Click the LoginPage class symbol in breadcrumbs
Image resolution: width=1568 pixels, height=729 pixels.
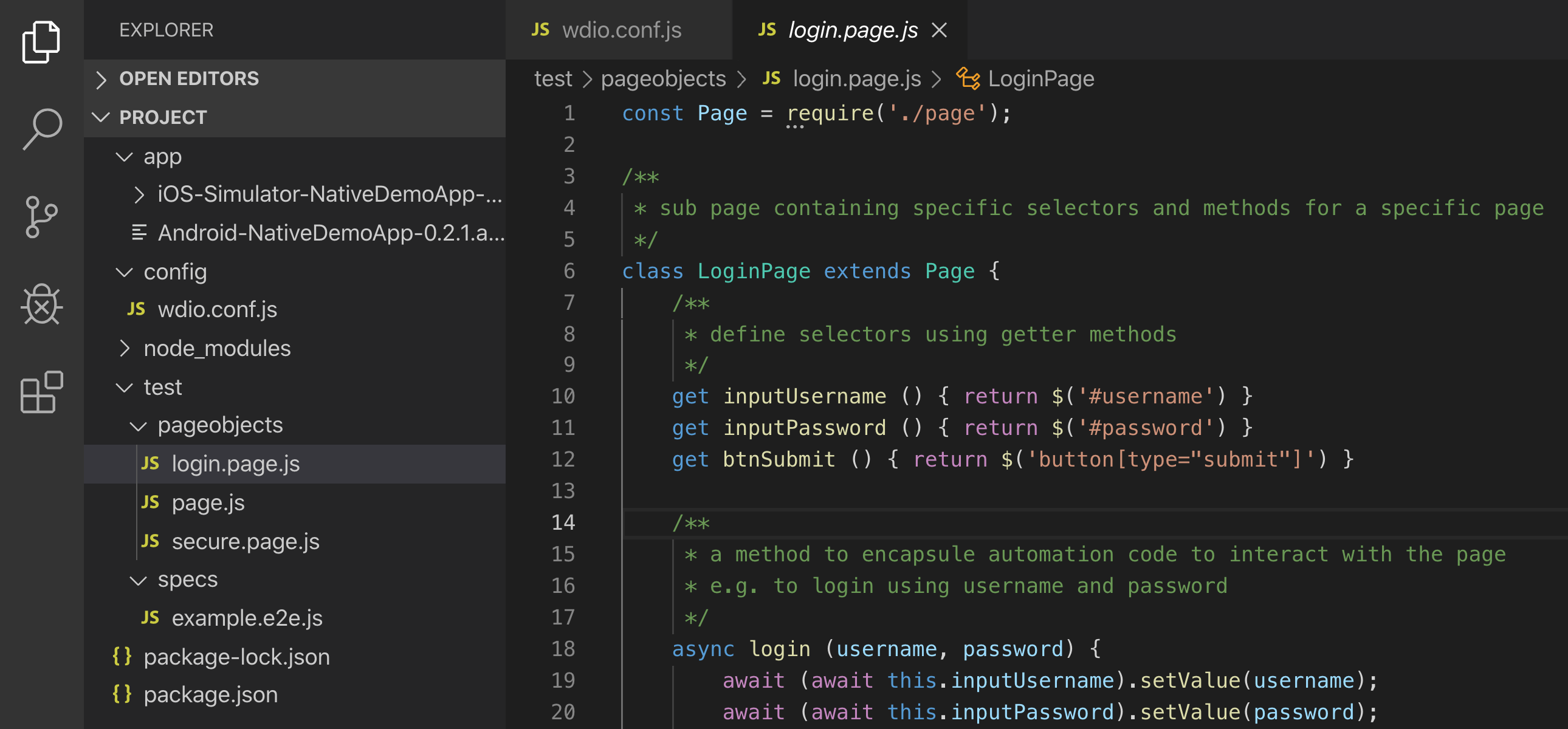point(1040,78)
